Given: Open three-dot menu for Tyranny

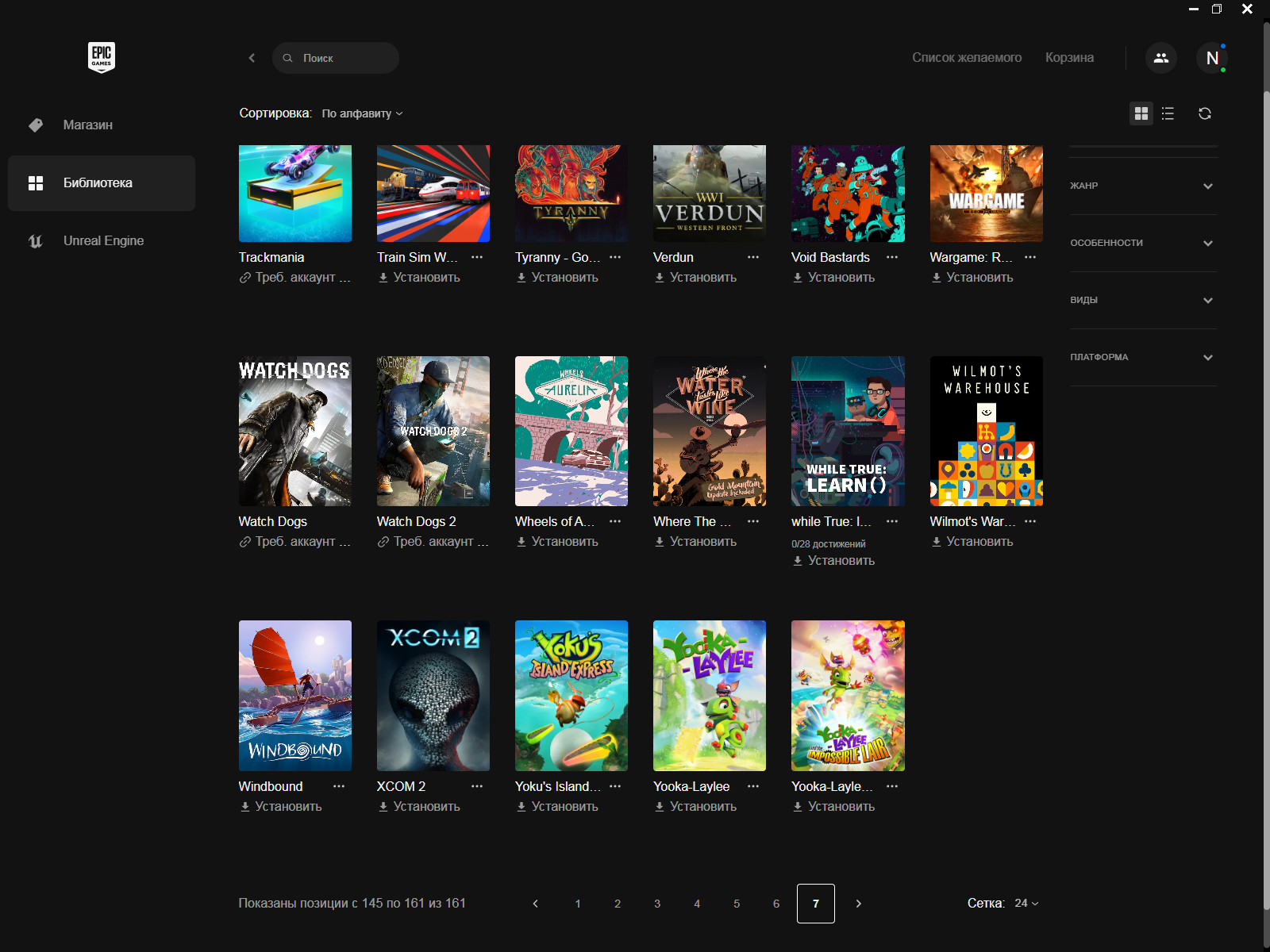Looking at the screenshot, I should [615, 257].
